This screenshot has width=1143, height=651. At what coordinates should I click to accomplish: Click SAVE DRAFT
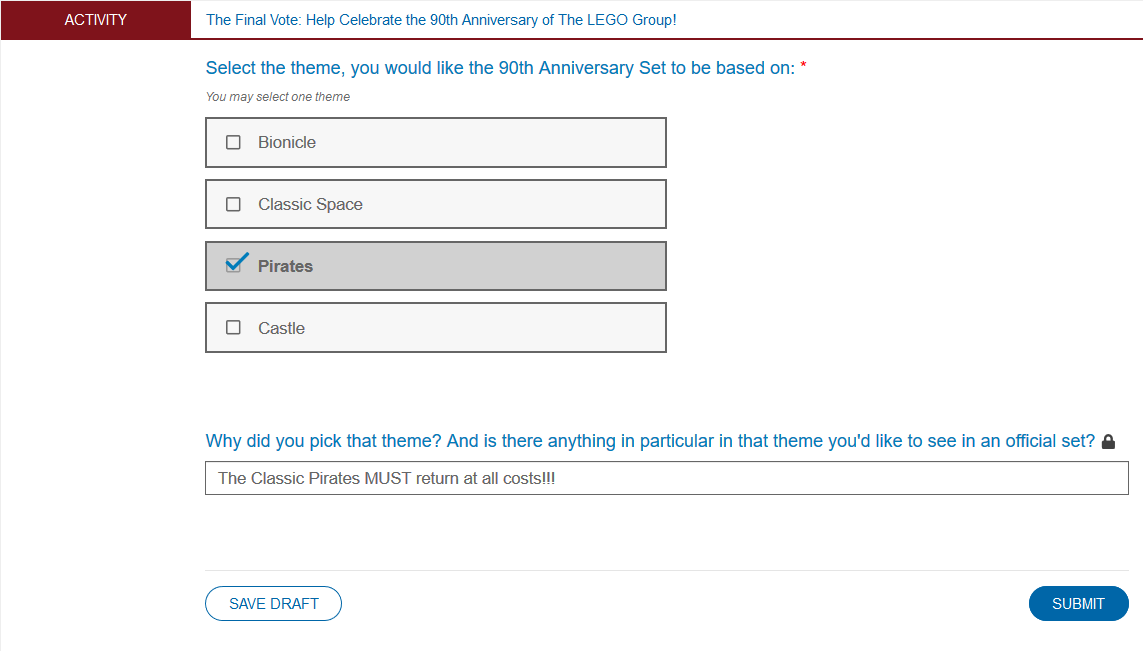pos(273,604)
